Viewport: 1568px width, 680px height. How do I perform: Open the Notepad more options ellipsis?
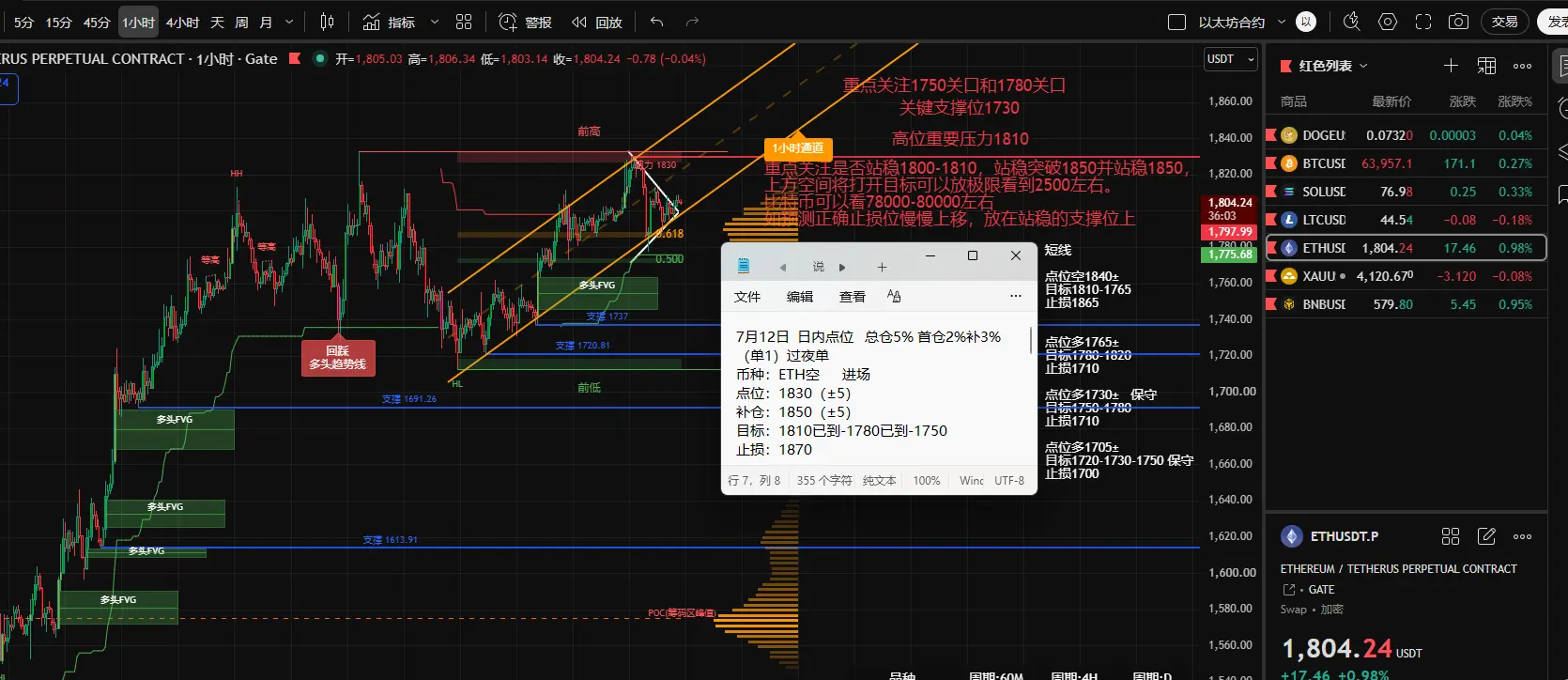click(x=1015, y=296)
